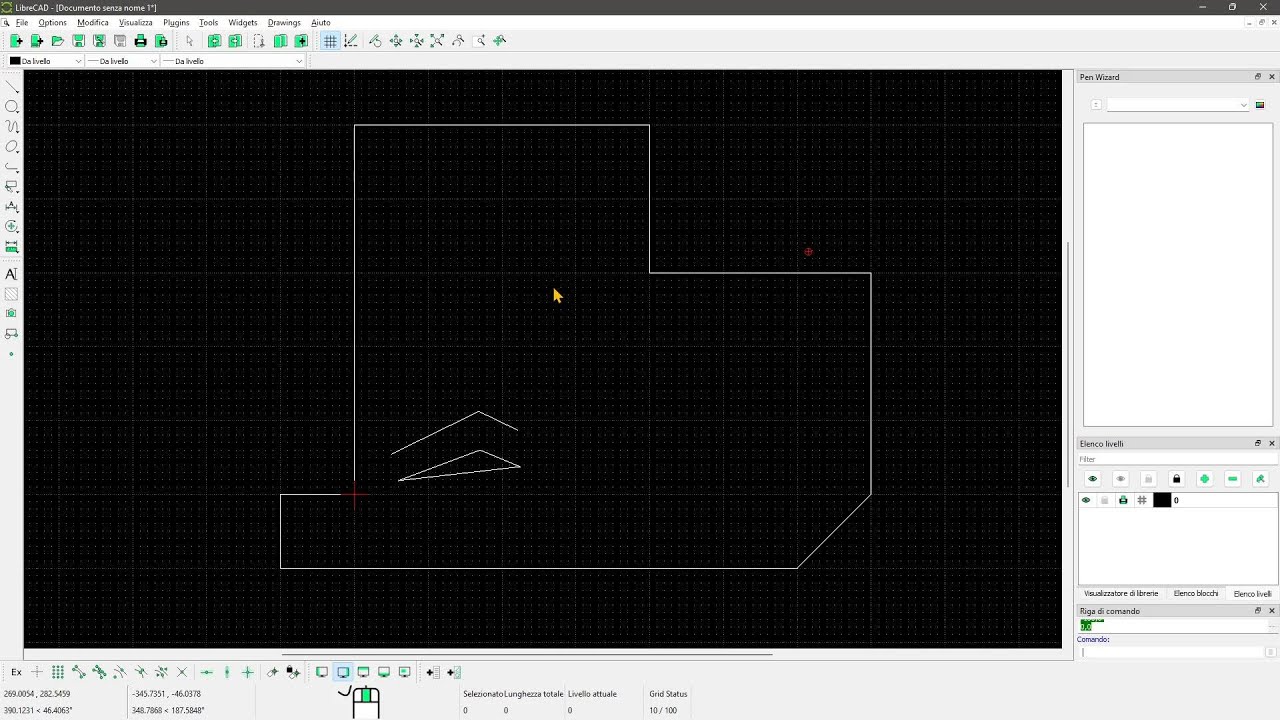The height and width of the screenshot is (720, 1280).
Task: Open the File menu
Action: click(x=21, y=22)
